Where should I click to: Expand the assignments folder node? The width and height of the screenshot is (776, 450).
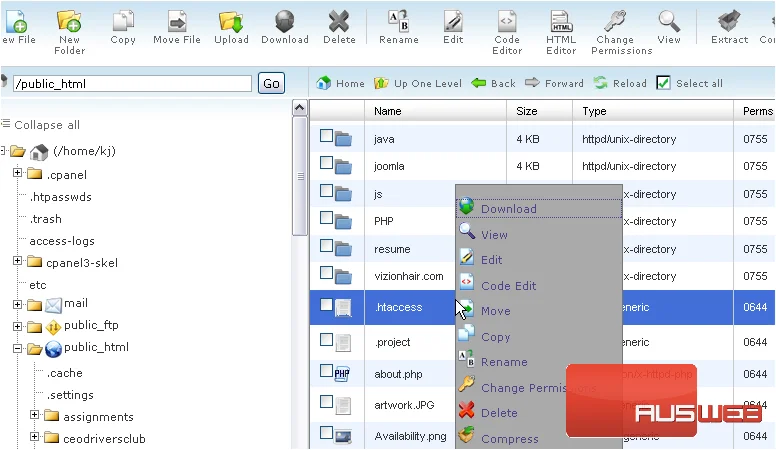pyautogui.click(x=34, y=414)
